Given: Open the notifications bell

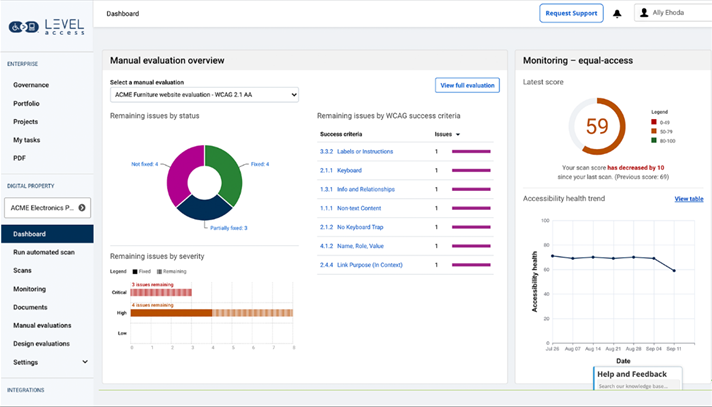Looking at the screenshot, I should click(617, 14).
